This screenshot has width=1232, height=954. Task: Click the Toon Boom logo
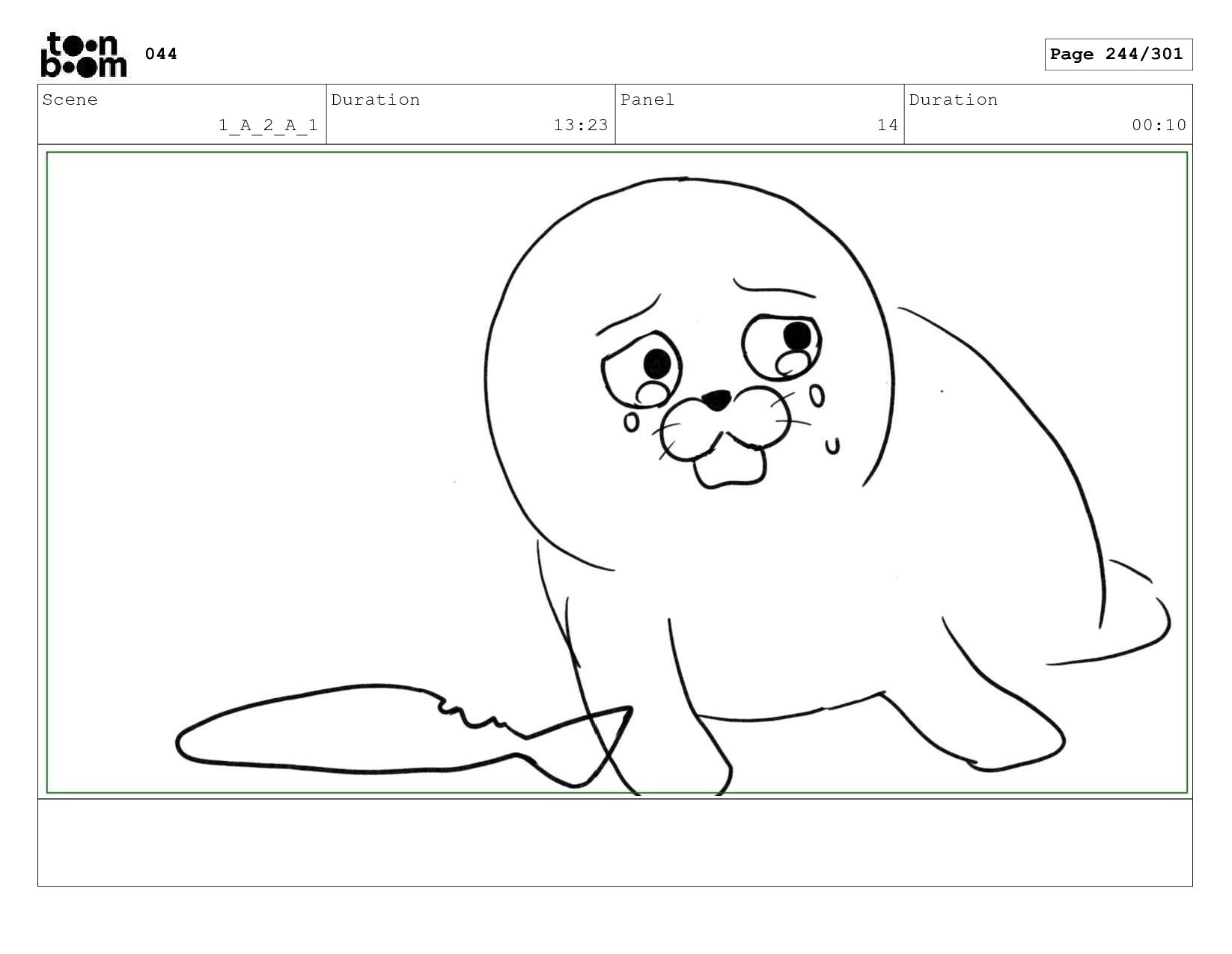pos(84,55)
